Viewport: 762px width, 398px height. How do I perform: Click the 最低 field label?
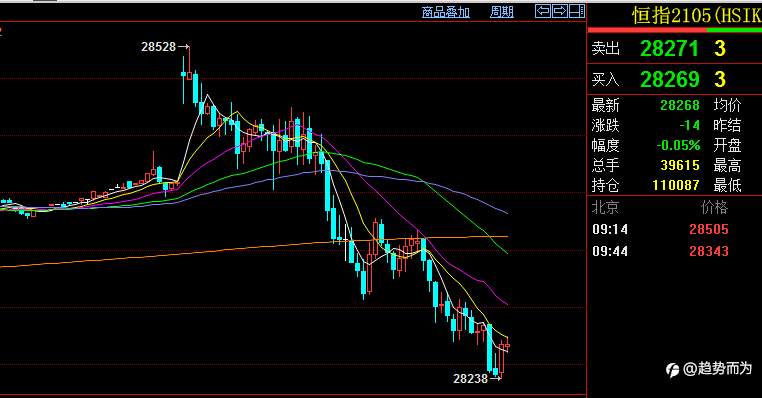727,185
